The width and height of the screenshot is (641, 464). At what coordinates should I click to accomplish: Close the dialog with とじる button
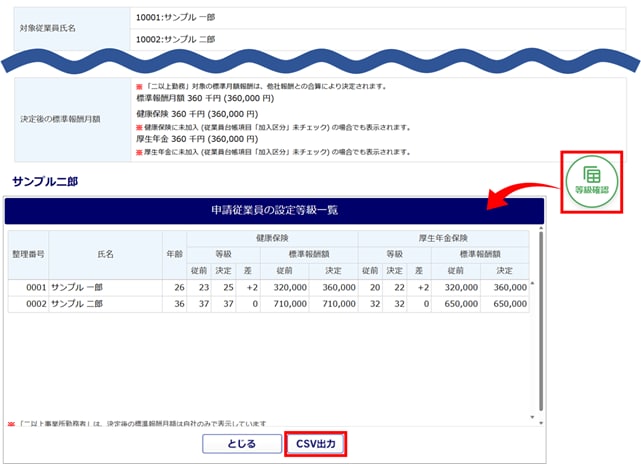click(242, 444)
